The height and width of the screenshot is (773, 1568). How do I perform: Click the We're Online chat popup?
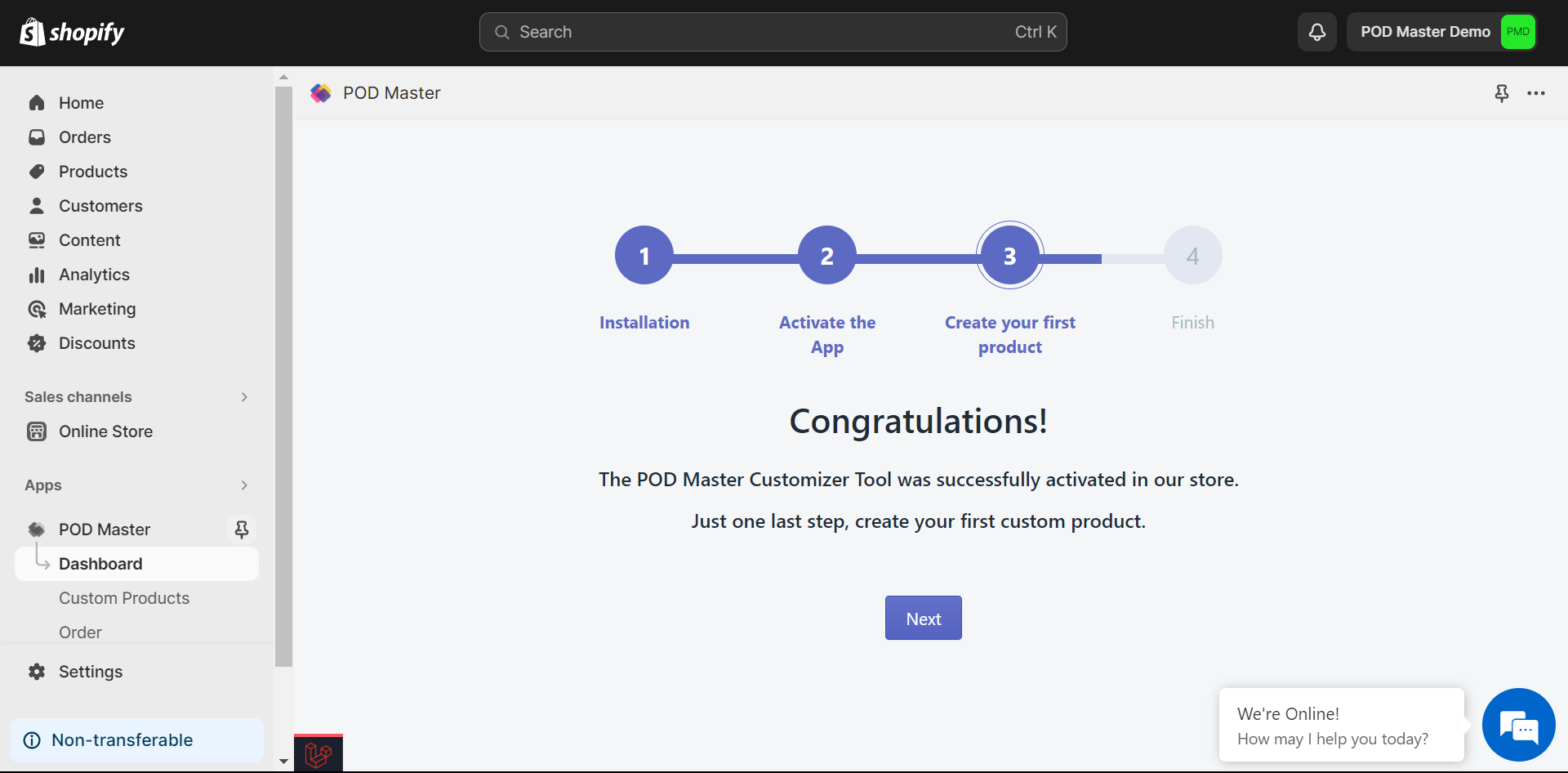pyautogui.click(x=1341, y=726)
